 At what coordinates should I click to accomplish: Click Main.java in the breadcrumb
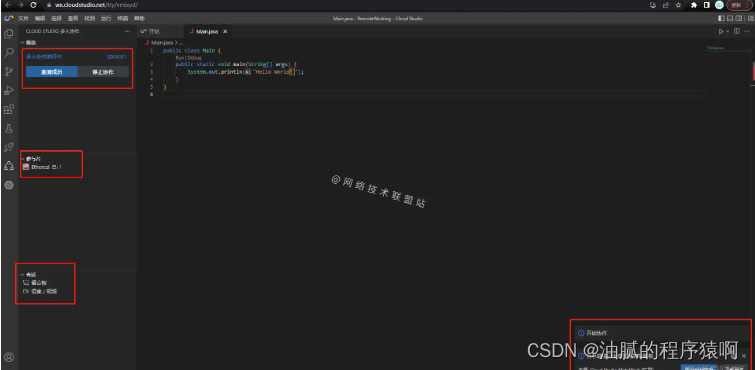pos(163,42)
